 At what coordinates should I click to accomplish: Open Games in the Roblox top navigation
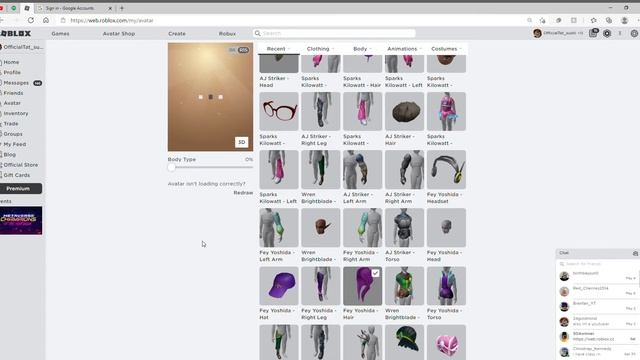60,33
